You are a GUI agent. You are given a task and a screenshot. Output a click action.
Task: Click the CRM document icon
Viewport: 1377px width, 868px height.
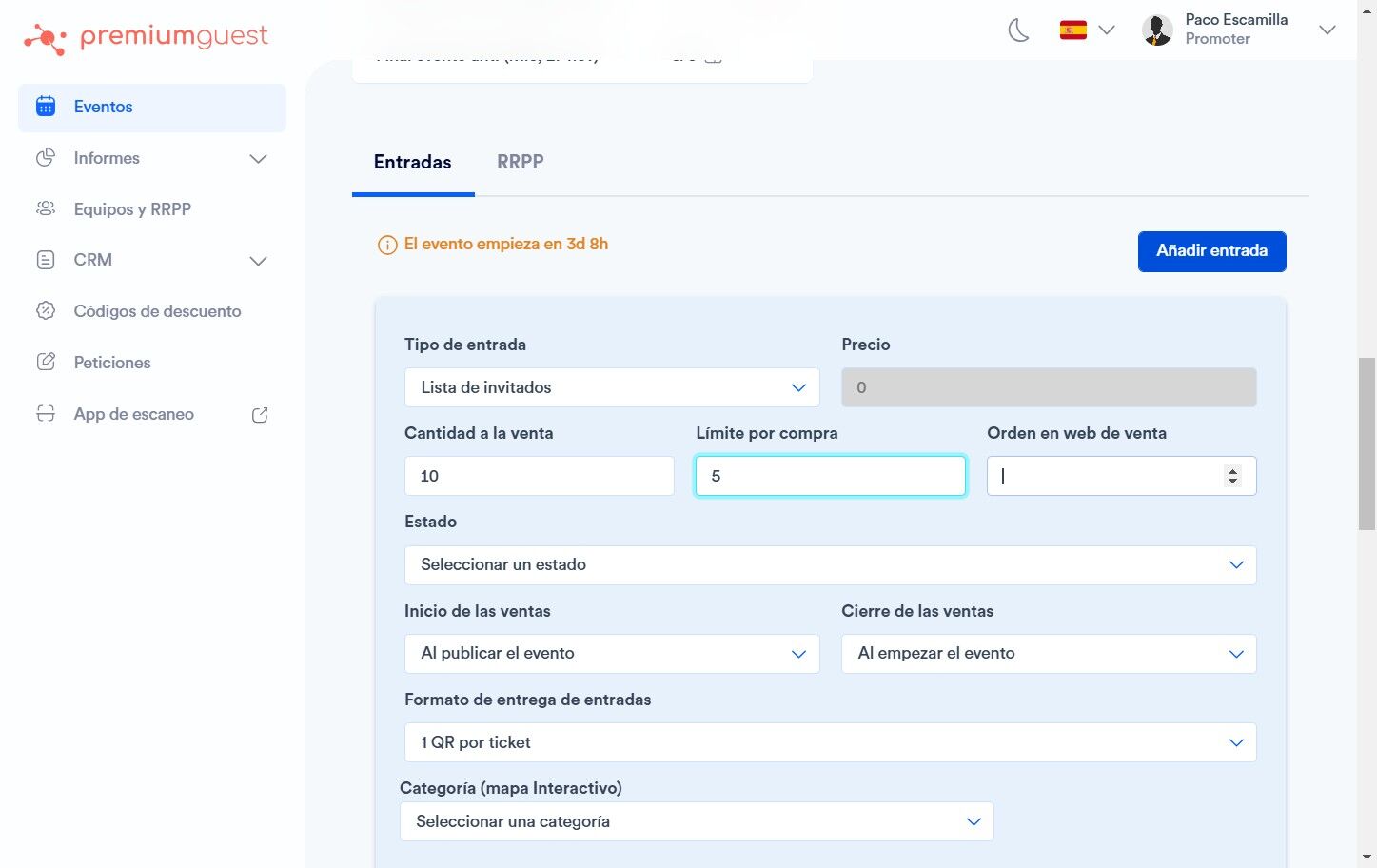tap(46, 260)
